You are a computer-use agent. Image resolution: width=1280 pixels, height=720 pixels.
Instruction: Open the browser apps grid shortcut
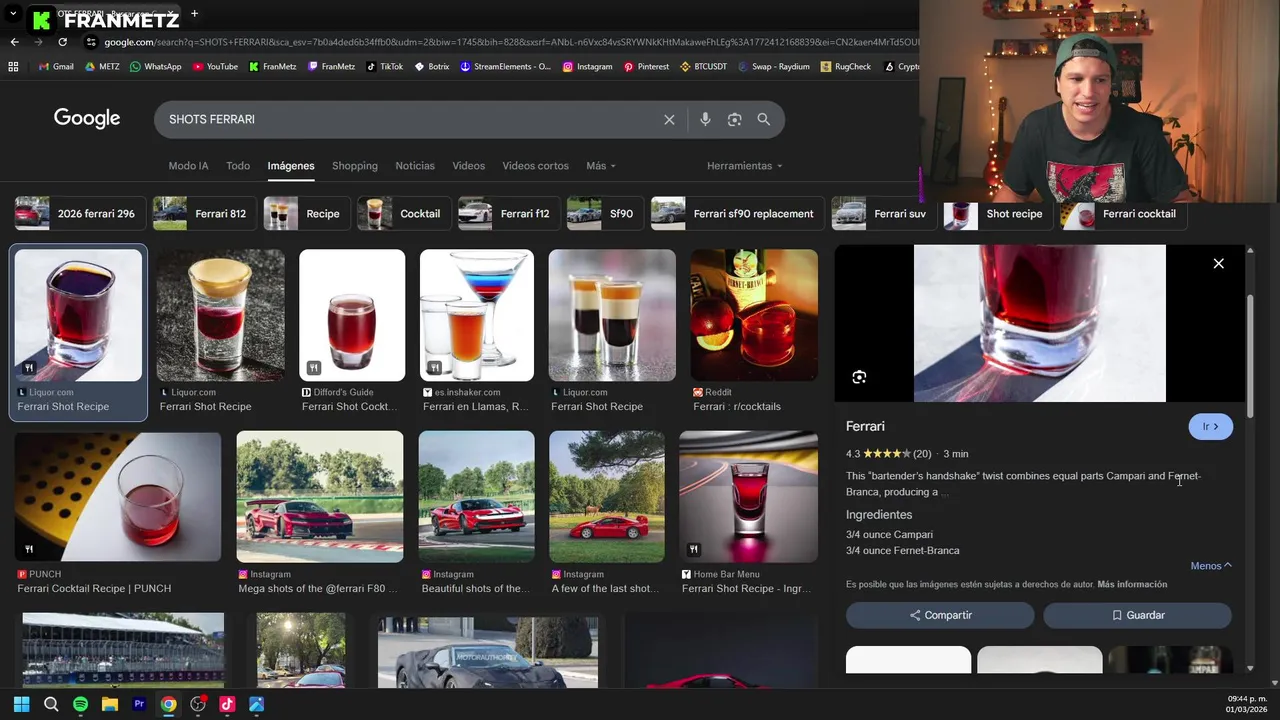click(13, 67)
